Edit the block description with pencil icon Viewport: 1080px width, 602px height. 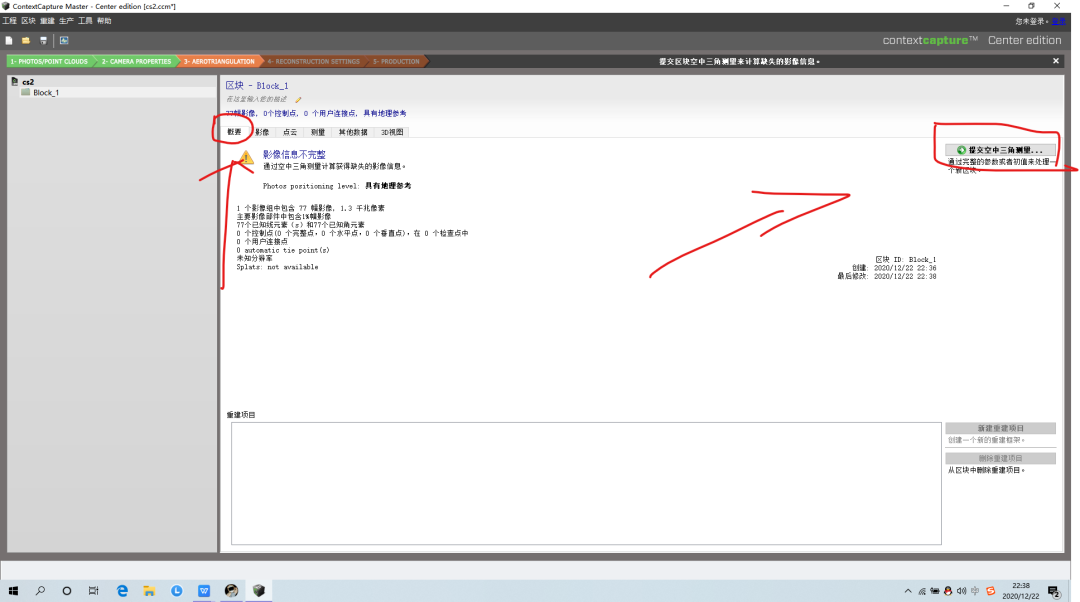tap(298, 99)
